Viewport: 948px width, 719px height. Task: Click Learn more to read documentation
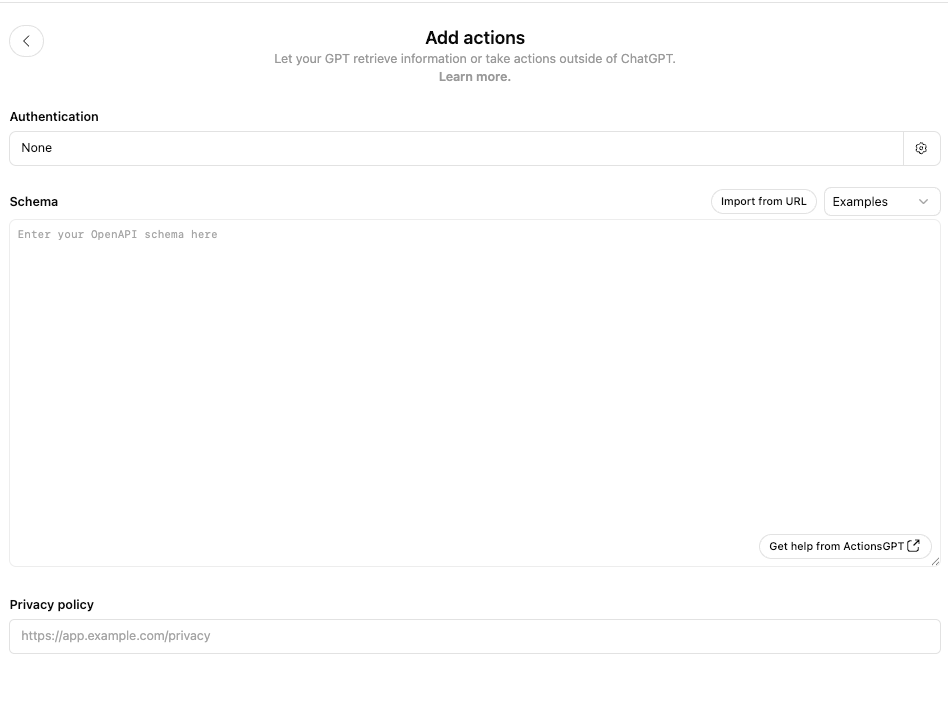[x=474, y=76]
